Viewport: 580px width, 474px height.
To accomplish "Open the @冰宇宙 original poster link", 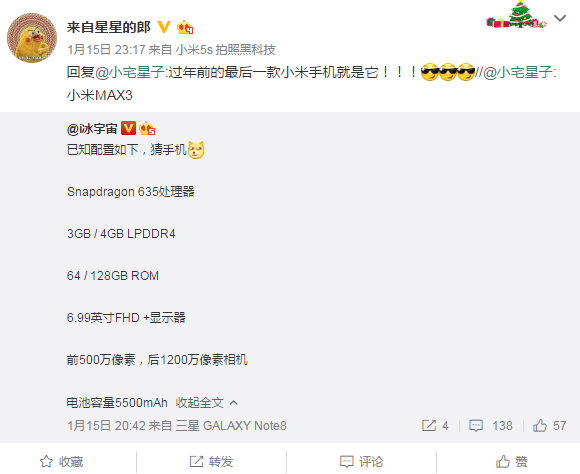I will pos(92,129).
